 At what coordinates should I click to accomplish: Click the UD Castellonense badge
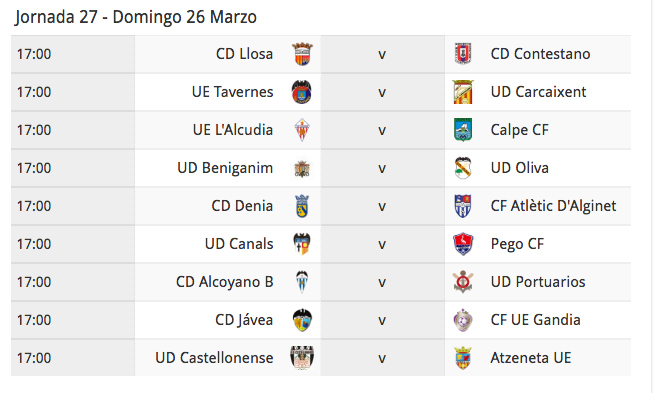[x=302, y=358]
